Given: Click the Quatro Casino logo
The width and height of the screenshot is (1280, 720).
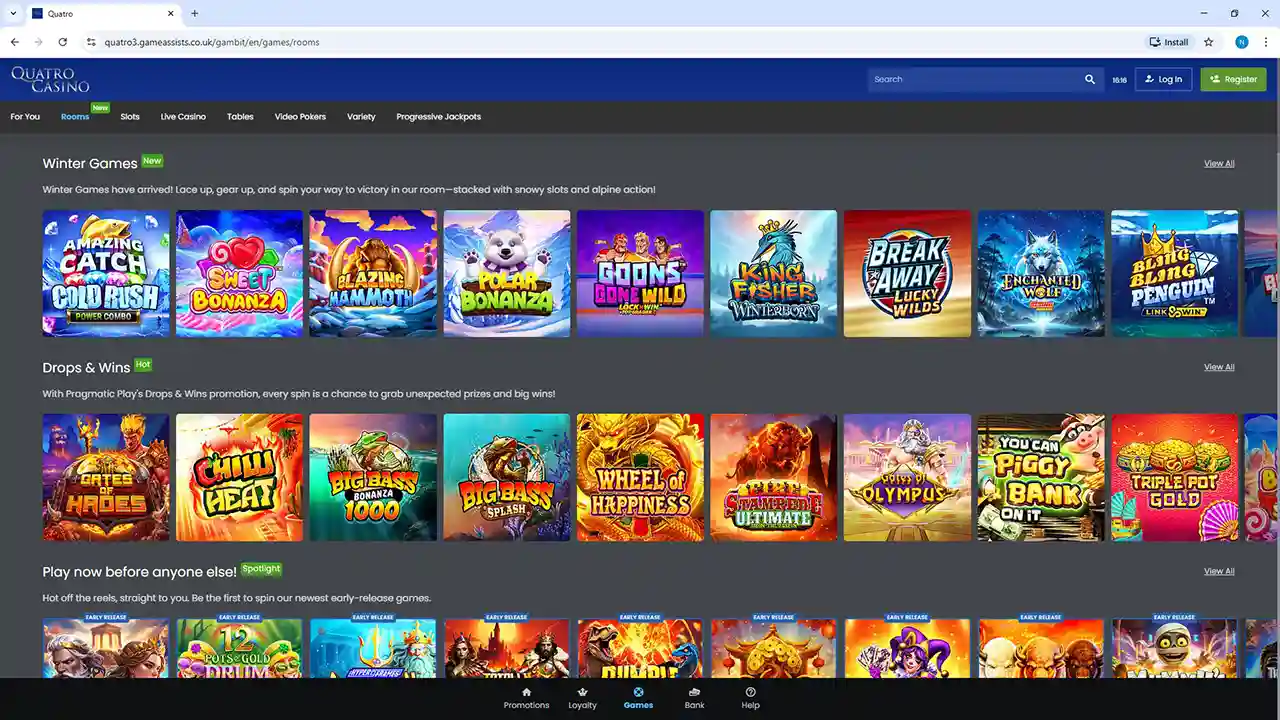Looking at the screenshot, I should pos(50,79).
